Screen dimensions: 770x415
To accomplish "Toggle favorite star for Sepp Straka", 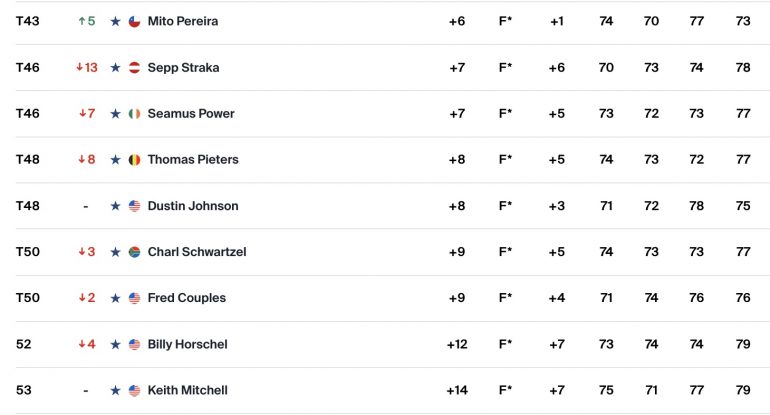I will 115,67.
